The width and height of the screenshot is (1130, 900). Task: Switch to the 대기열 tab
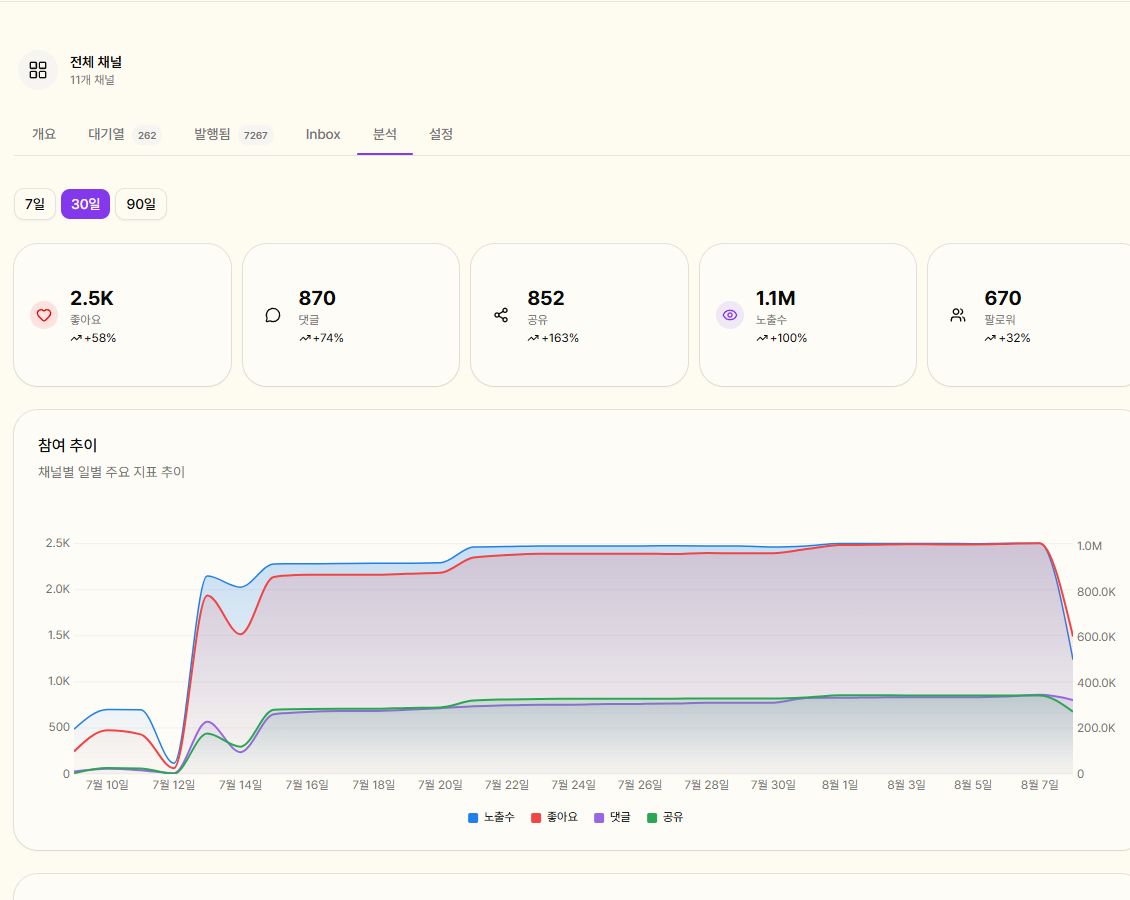point(123,134)
